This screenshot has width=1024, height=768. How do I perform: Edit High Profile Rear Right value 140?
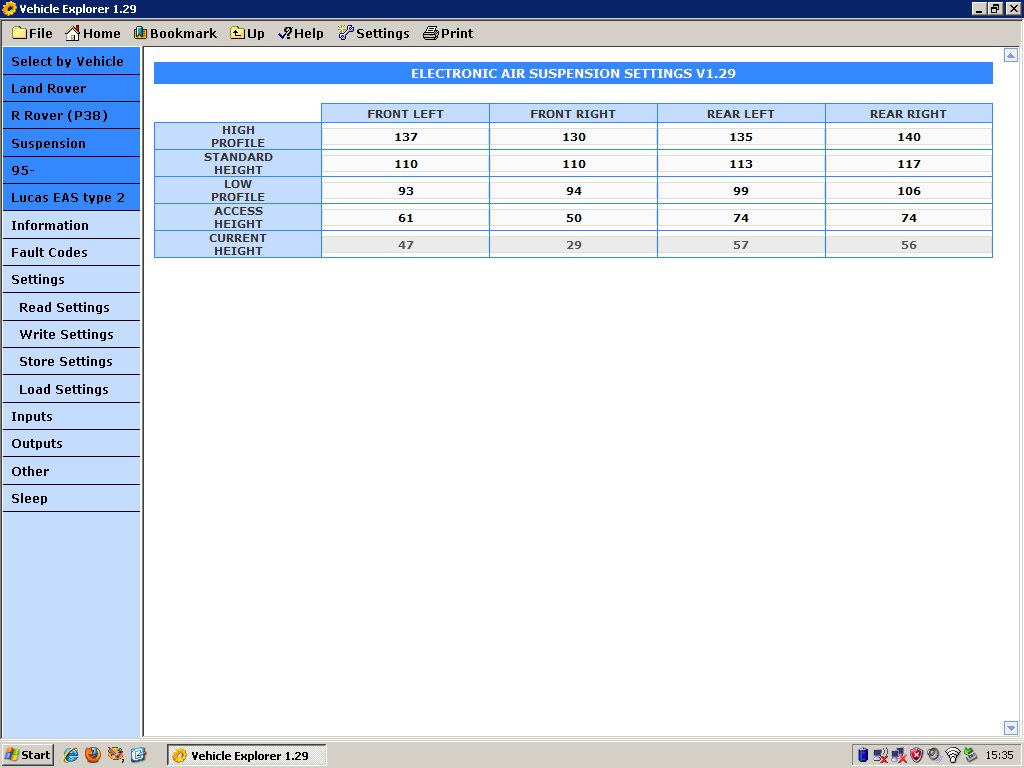click(909, 136)
